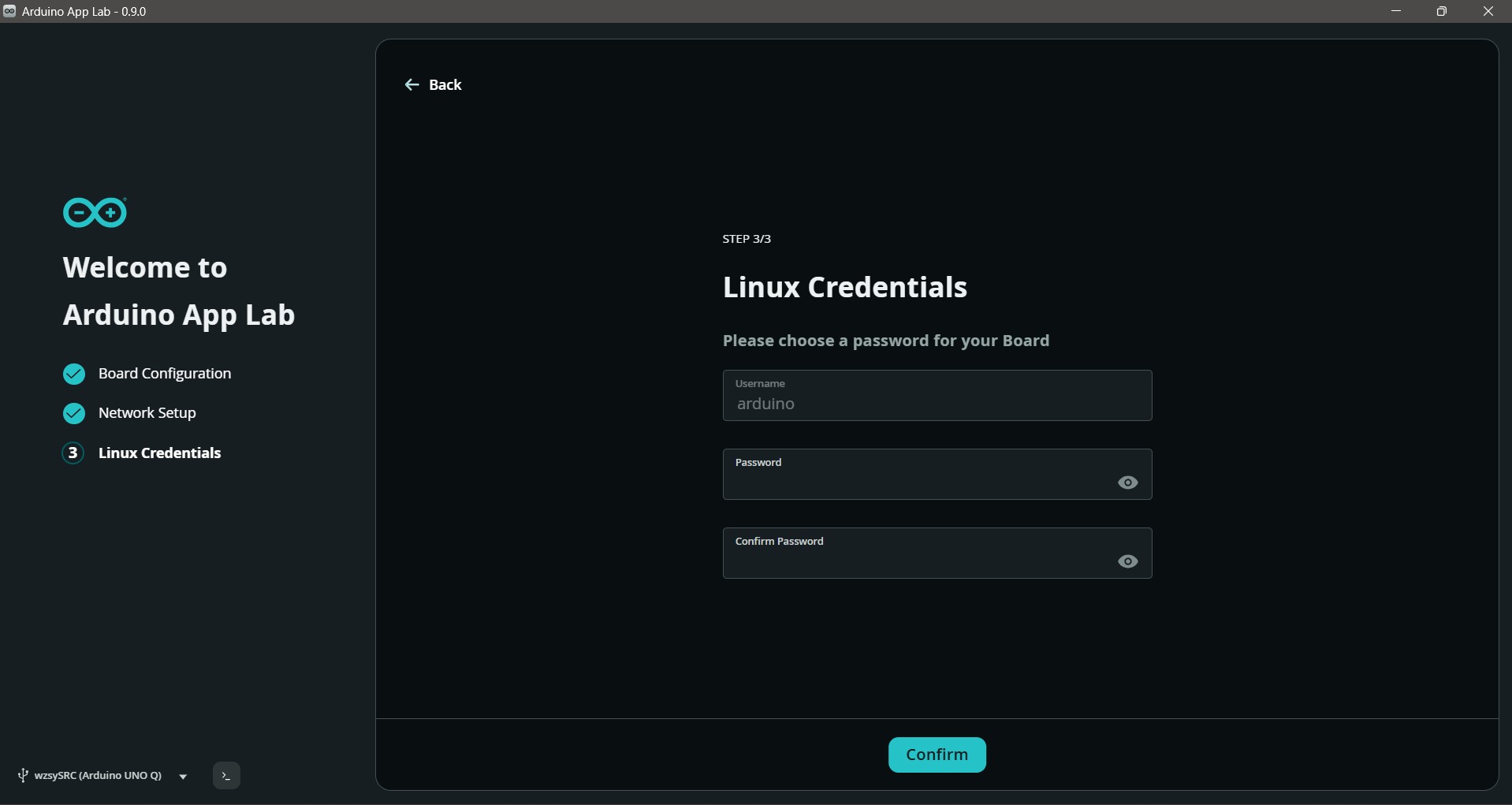Click the 'Welcome to Arduino App Lab' heading
Screen dimensions: 1512x805
pos(179,291)
